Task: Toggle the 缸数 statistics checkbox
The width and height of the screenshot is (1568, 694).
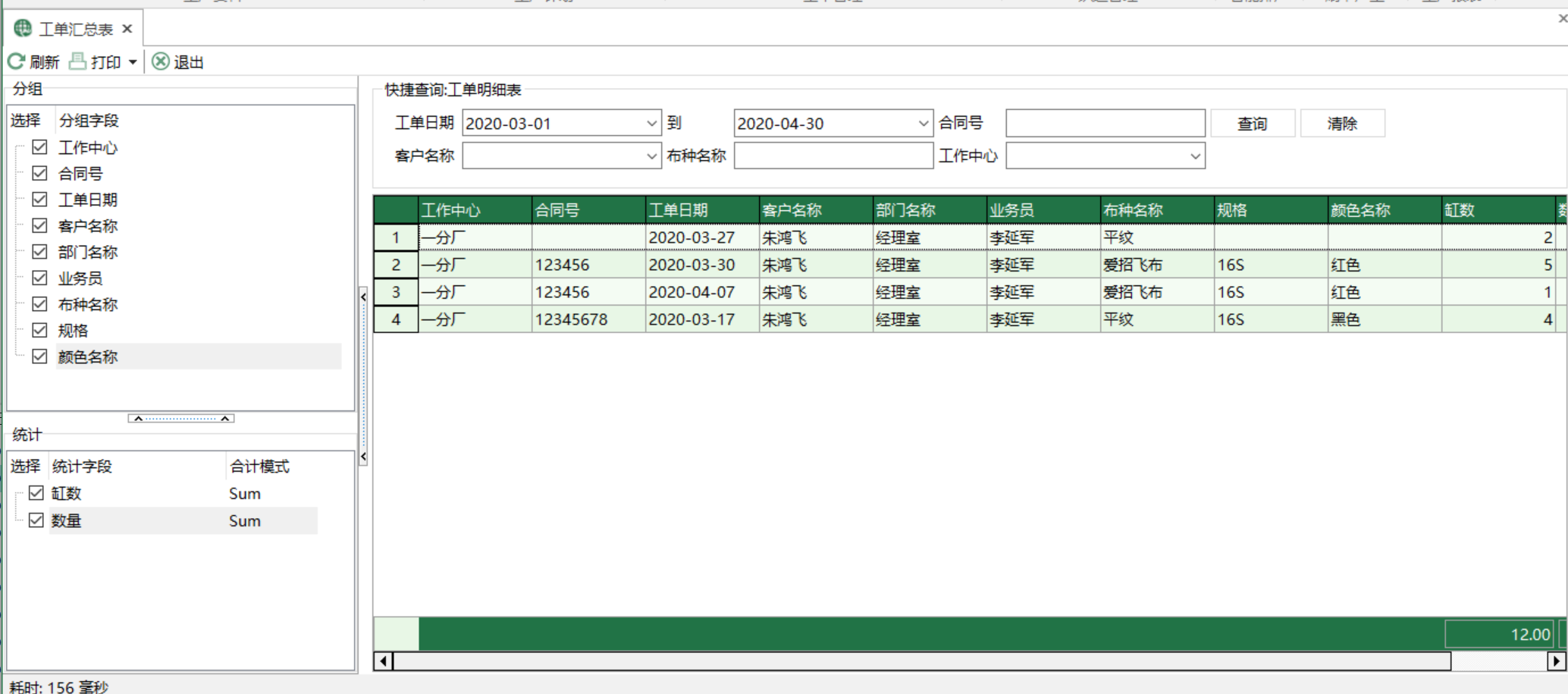Action: 36,493
